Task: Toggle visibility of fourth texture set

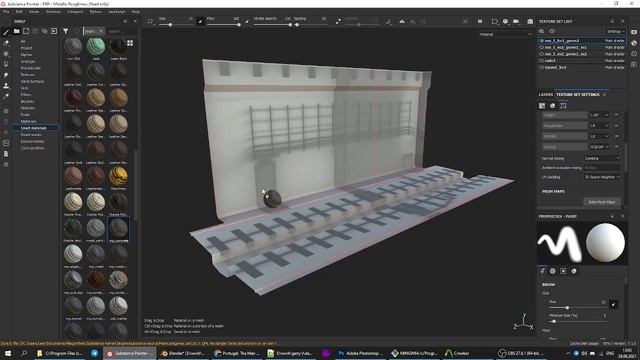Action: 542,61
